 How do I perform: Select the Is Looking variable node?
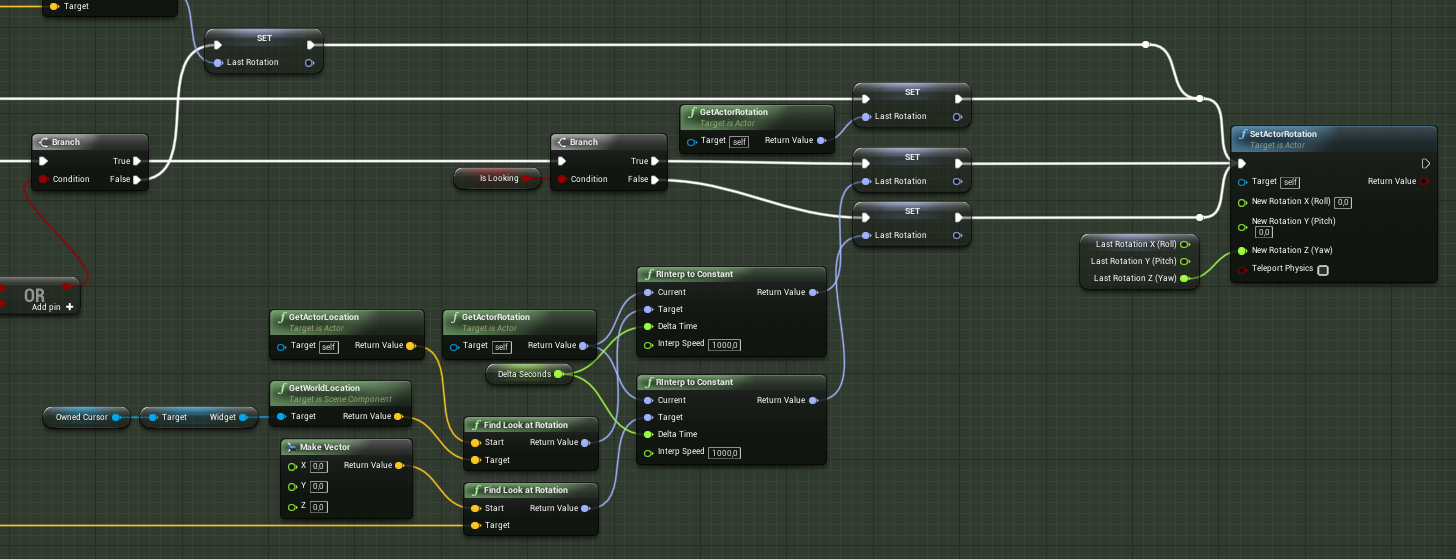(x=499, y=178)
